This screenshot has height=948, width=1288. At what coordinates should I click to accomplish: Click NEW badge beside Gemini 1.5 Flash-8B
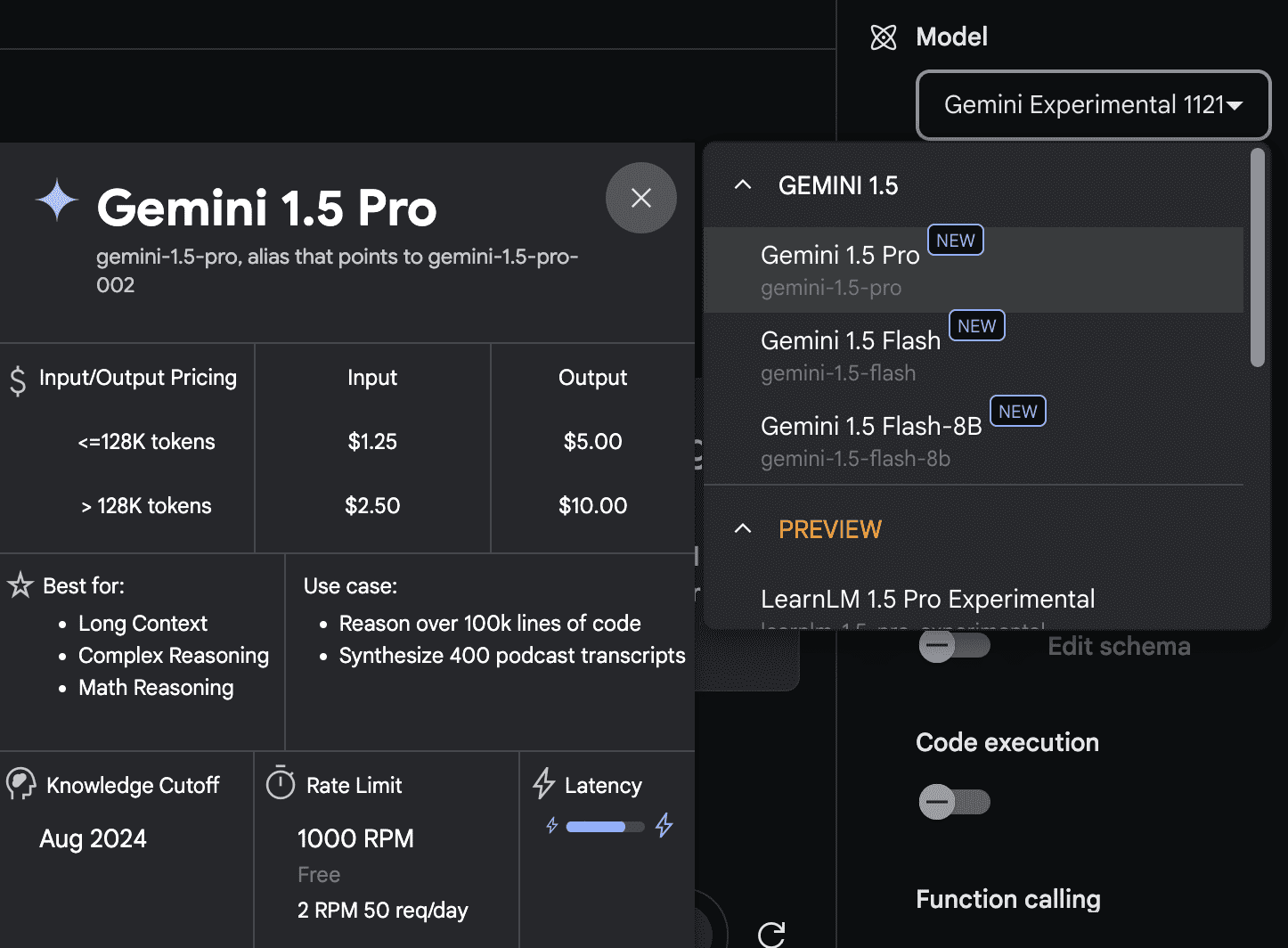1018,412
